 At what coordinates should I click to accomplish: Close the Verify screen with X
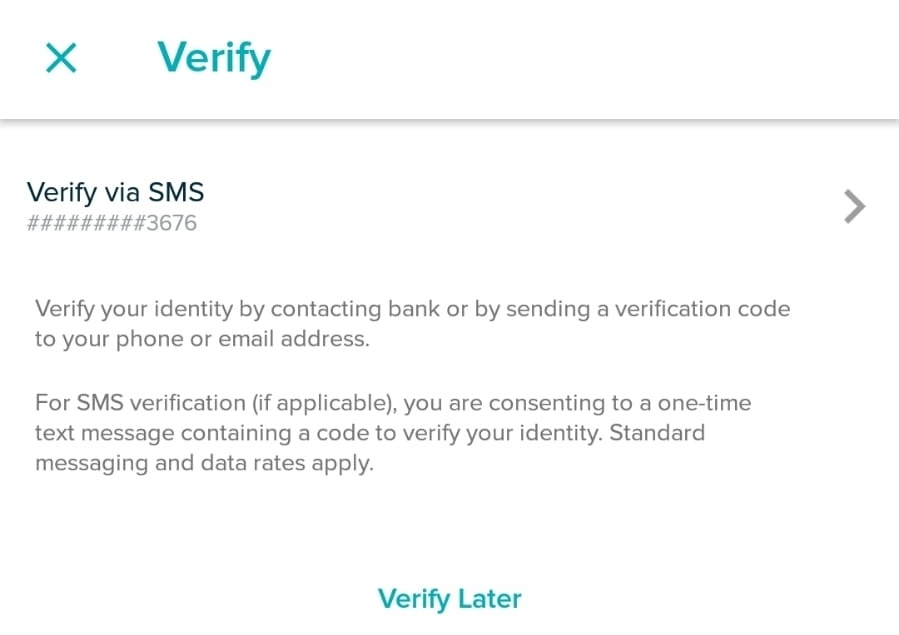61,58
